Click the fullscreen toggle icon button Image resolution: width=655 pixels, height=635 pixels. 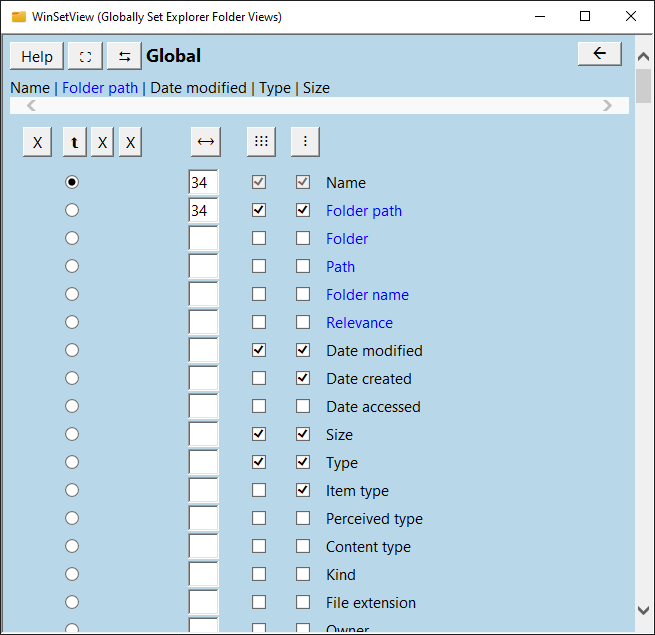point(85,56)
